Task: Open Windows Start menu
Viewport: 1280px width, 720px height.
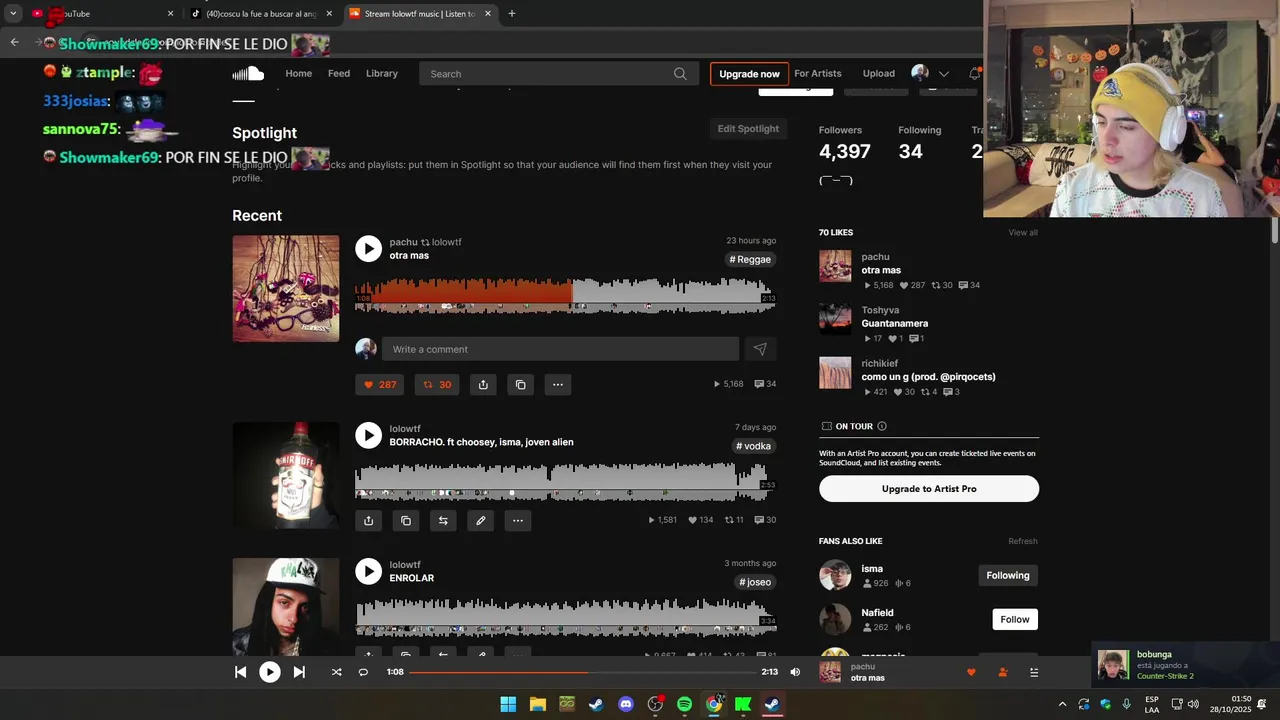Action: tap(508, 704)
